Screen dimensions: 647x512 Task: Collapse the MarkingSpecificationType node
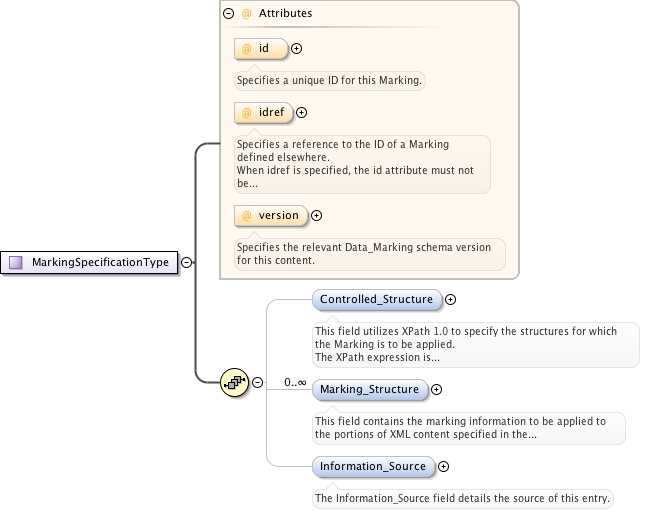pos(187,263)
